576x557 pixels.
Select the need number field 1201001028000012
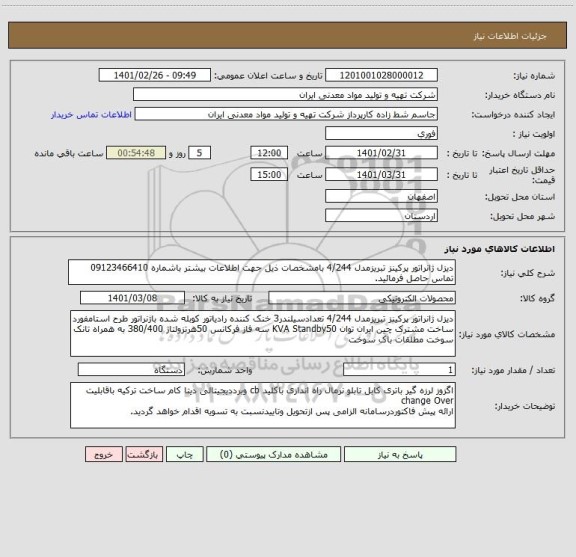tap(381, 75)
